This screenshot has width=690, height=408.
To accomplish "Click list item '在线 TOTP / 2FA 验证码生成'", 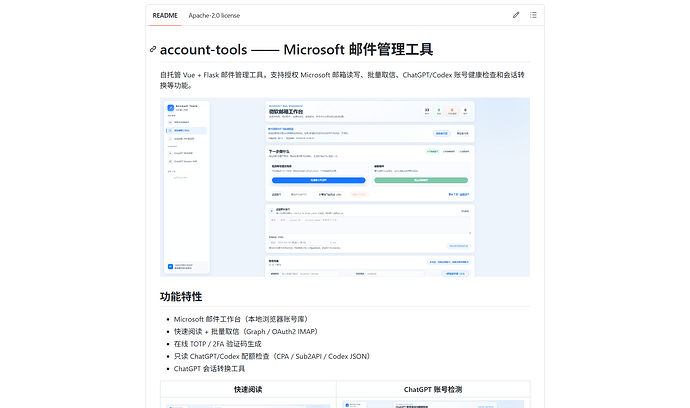I will pyautogui.click(x=217, y=344).
